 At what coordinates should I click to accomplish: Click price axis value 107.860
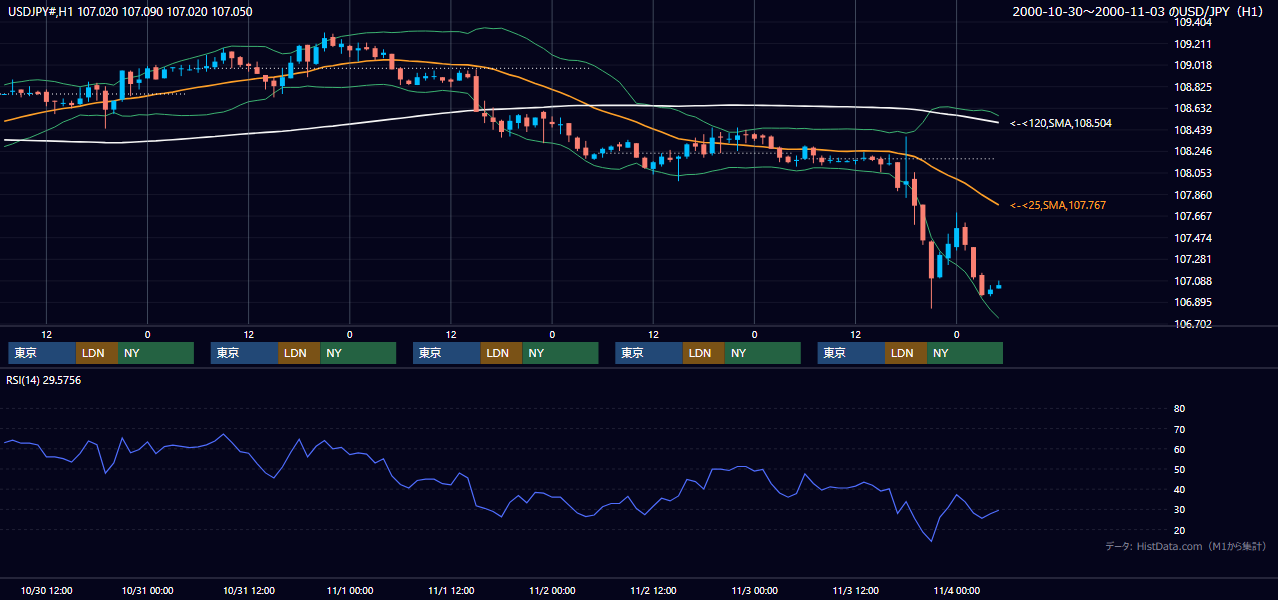point(1192,195)
